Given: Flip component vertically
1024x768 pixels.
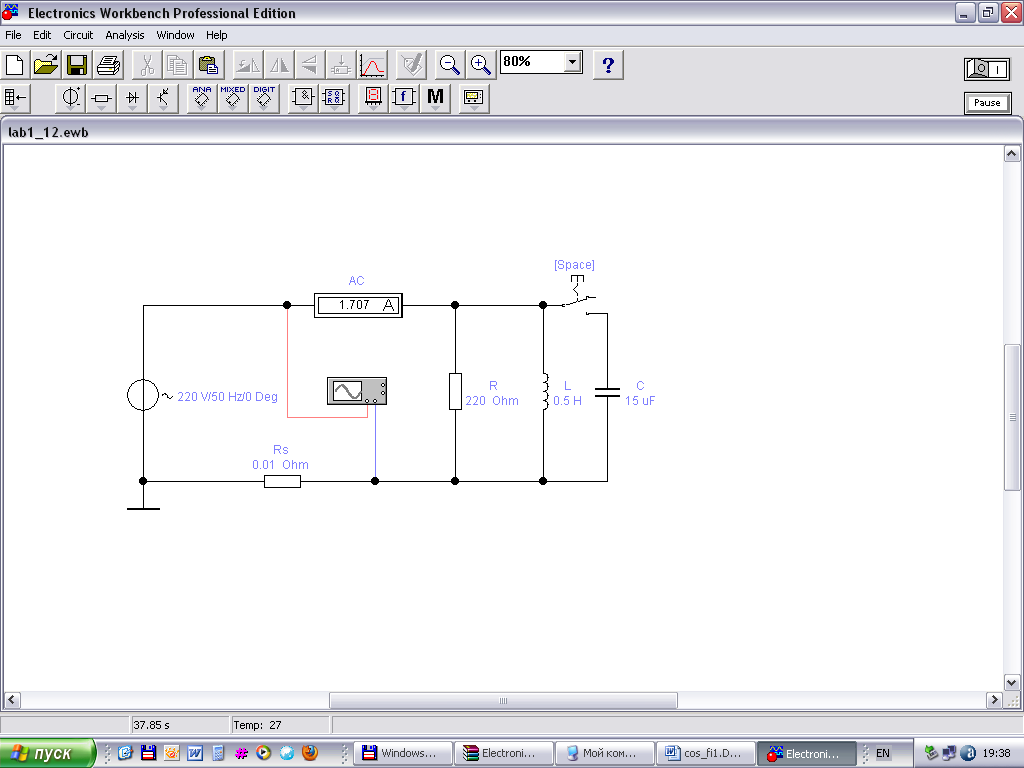Looking at the screenshot, I should tap(310, 65).
